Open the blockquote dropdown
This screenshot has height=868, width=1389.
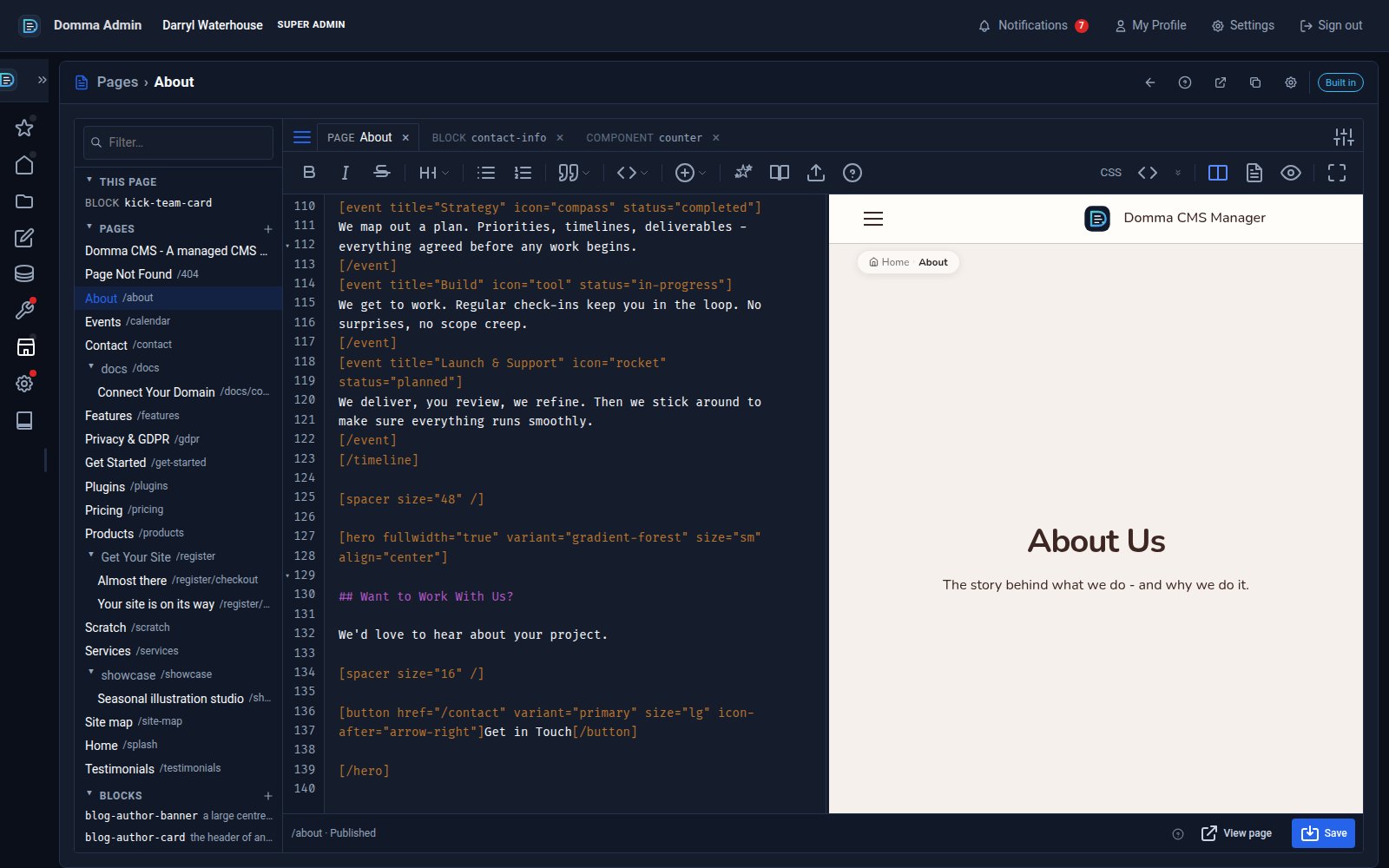click(574, 173)
